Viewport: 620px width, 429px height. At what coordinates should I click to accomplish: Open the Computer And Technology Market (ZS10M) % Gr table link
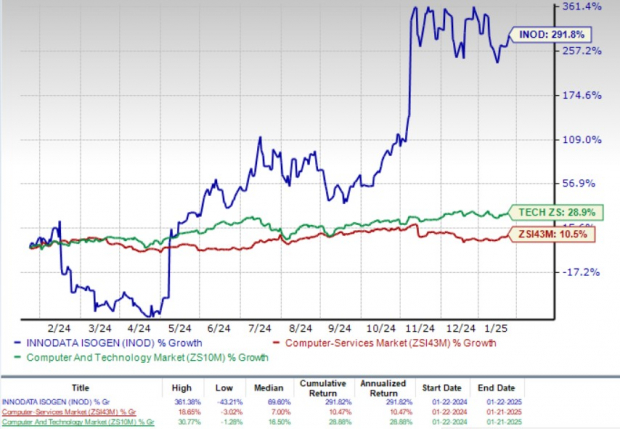78,422
